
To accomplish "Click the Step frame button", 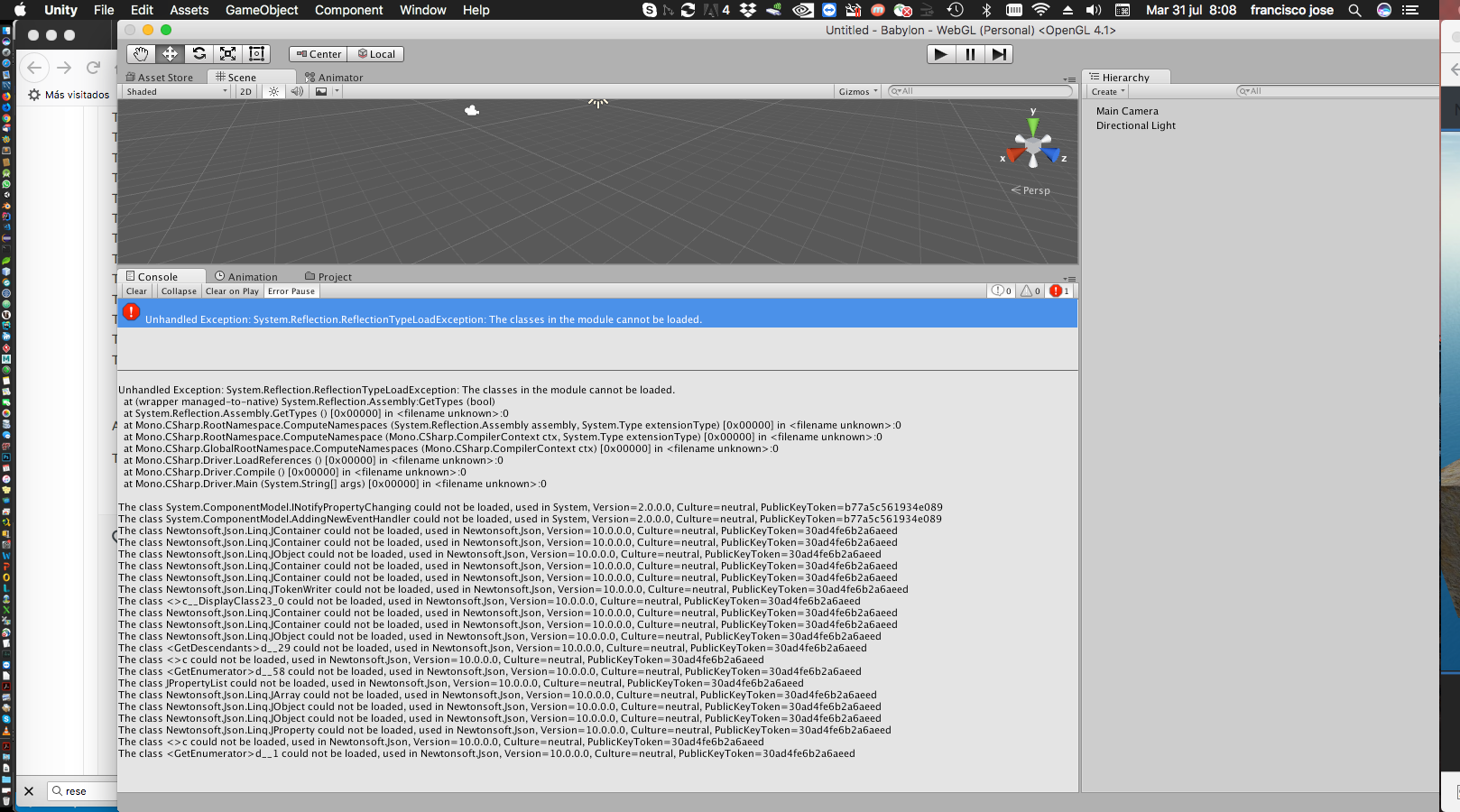I will point(999,54).
